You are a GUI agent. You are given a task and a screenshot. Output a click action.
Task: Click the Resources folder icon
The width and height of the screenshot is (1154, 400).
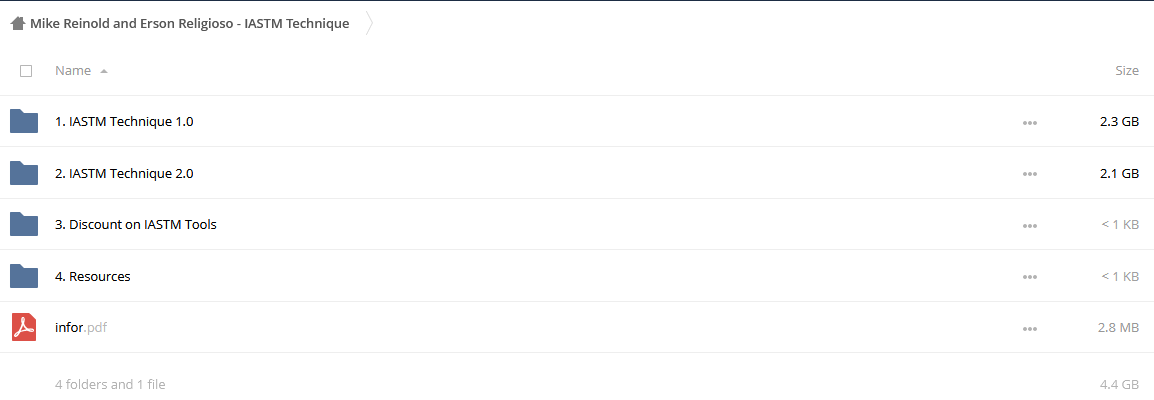click(x=24, y=276)
